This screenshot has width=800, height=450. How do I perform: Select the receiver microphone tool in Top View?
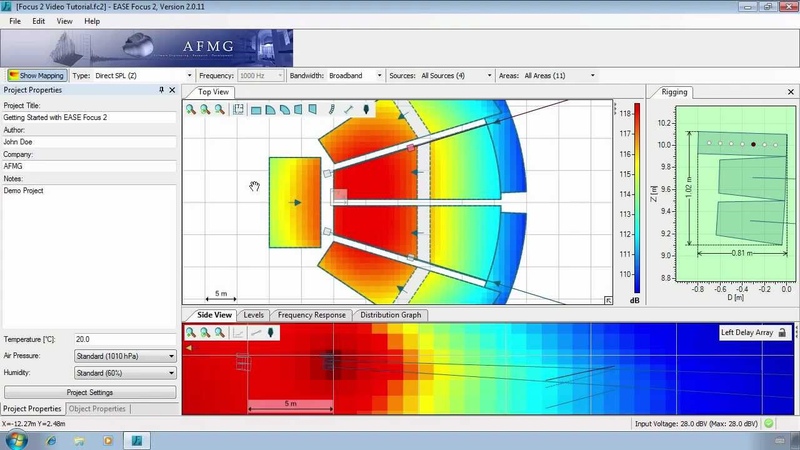(x=366, y=109)
